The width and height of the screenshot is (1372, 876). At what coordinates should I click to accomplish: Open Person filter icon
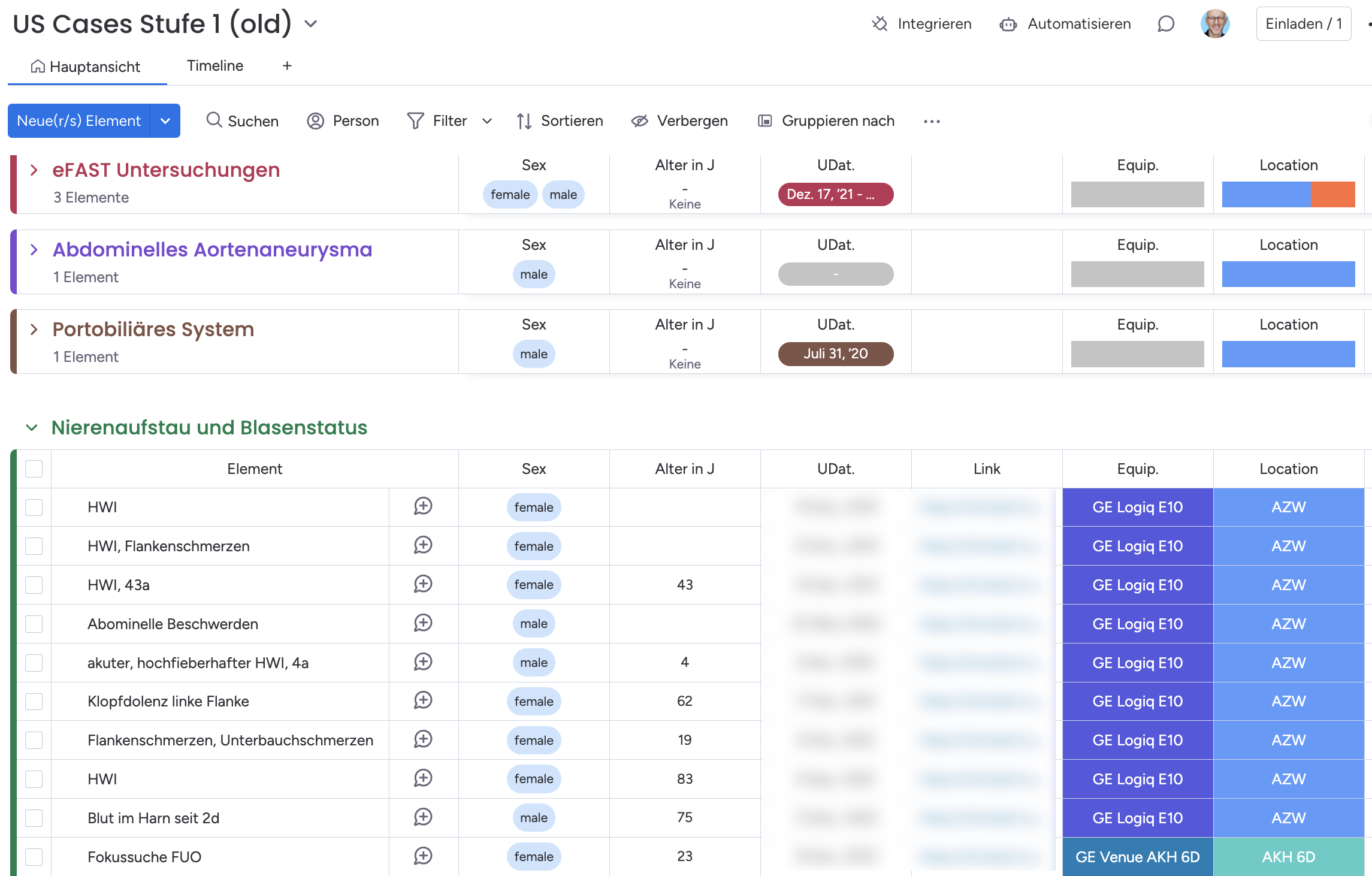pyautogui.click(x=315, y=121)
